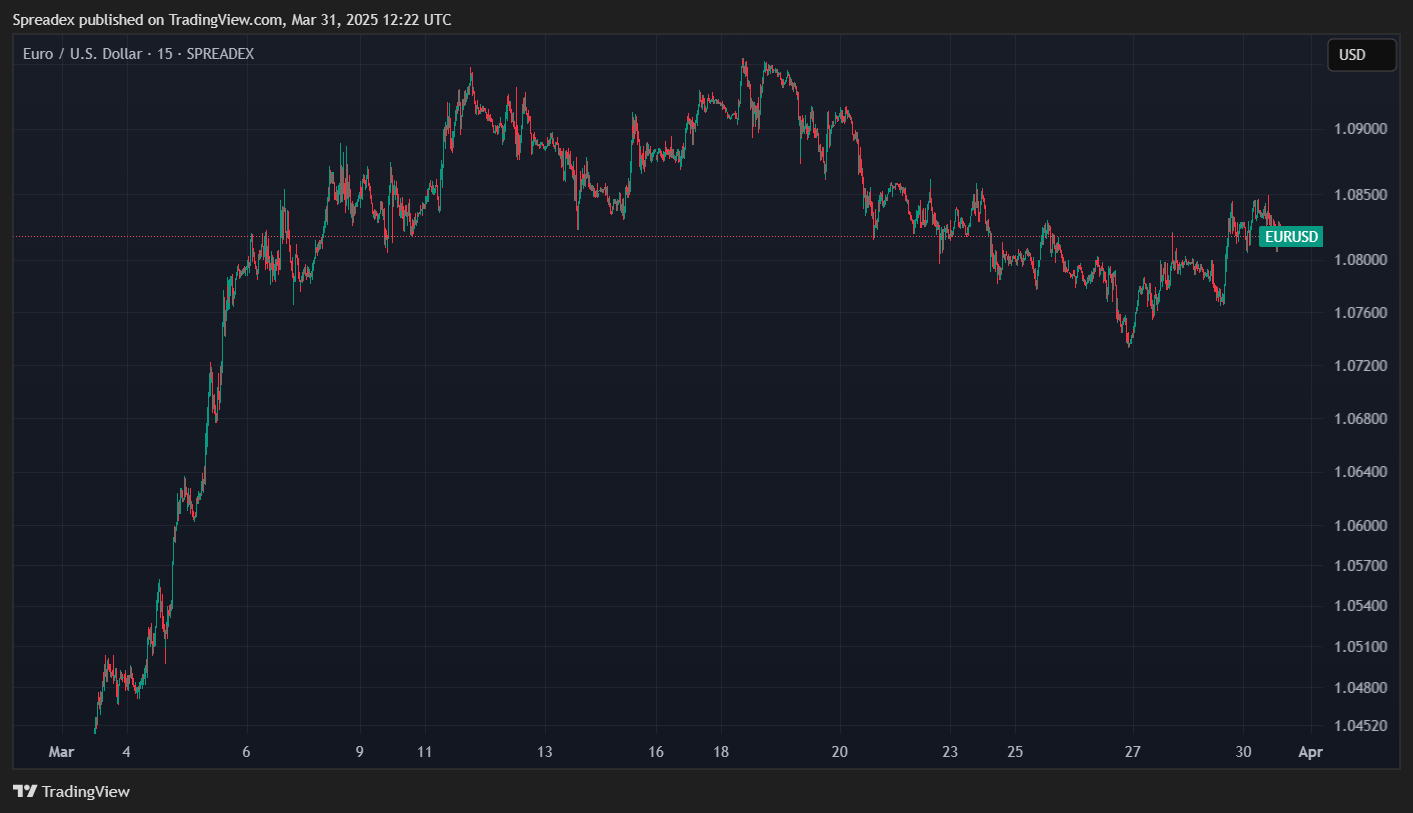Image resolution: width=1413 pixels, height=813 pixels.
Task: Click the 11 date label on time axis
Action: click(x=425, y=752)
